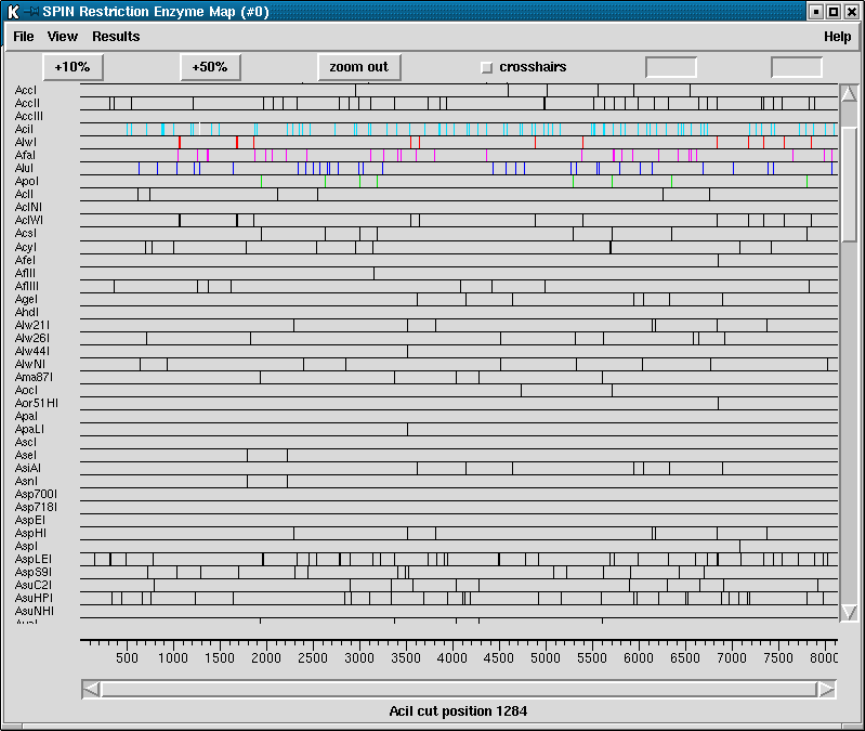
Task: Click the vertical scrollbar up arrow
Action: (x=849, y=95)
